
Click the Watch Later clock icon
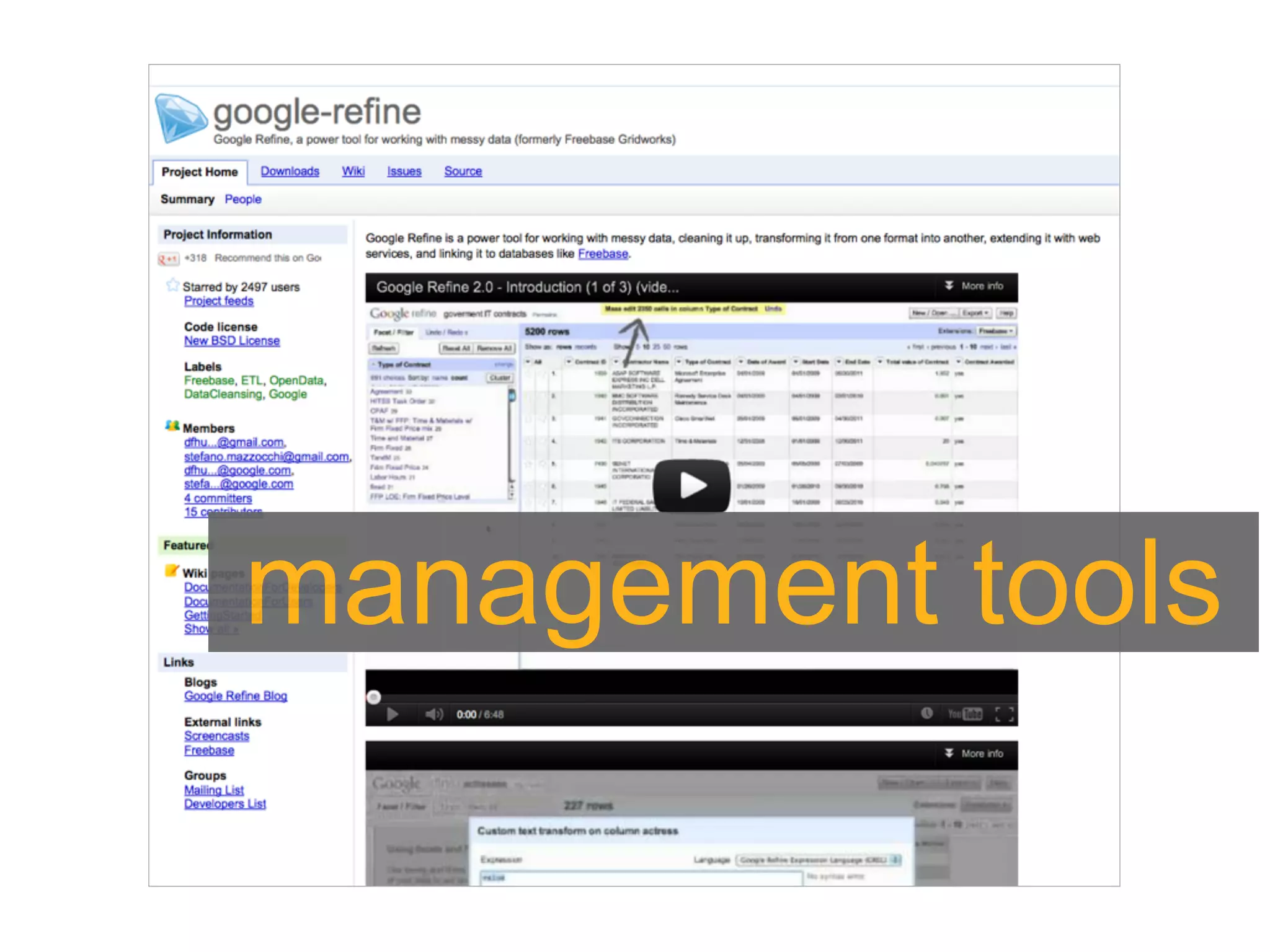click(926, 713)
